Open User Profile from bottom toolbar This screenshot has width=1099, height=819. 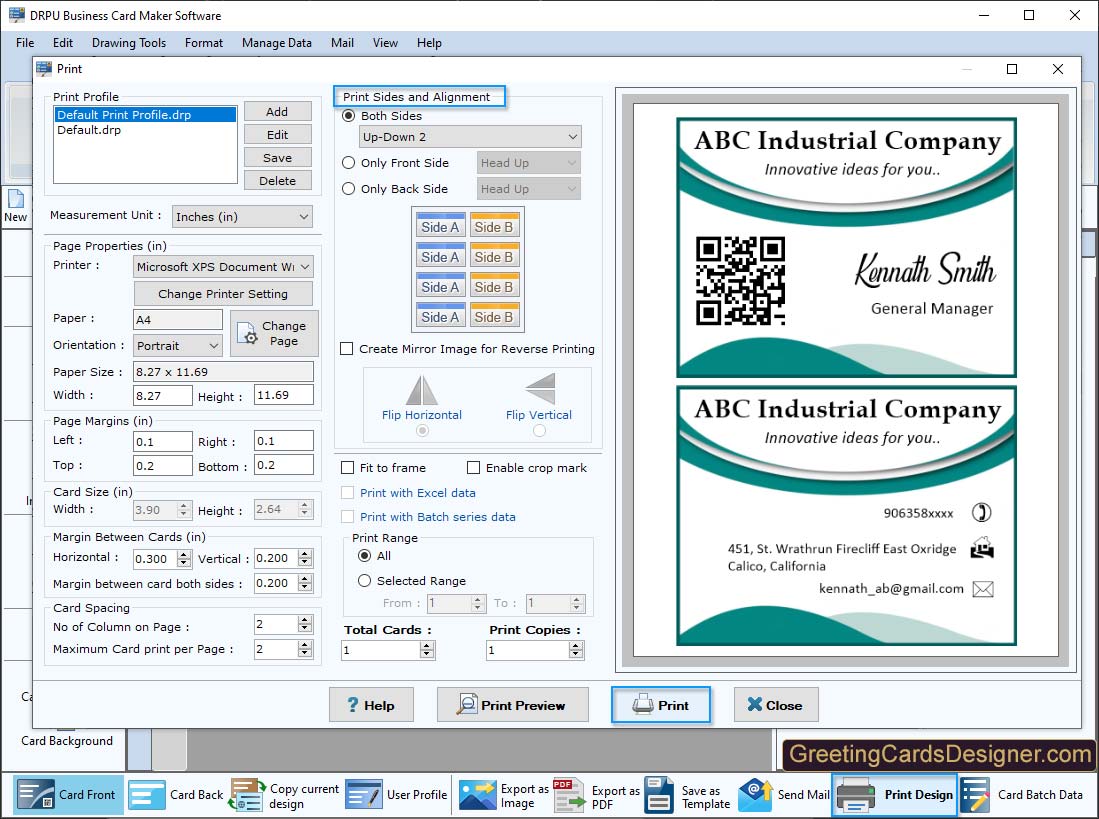396,794
